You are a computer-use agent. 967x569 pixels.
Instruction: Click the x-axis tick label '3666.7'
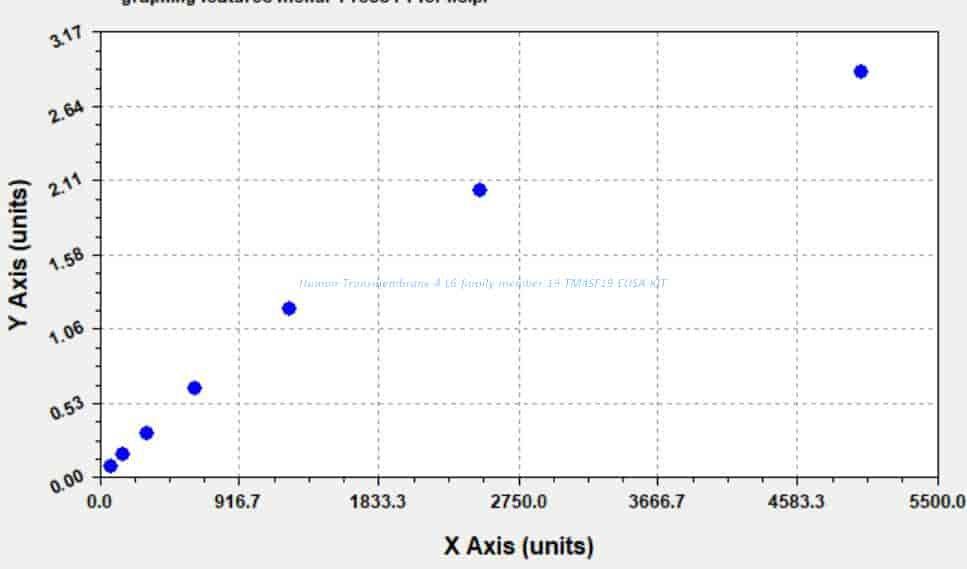click(x=657, y=502)
